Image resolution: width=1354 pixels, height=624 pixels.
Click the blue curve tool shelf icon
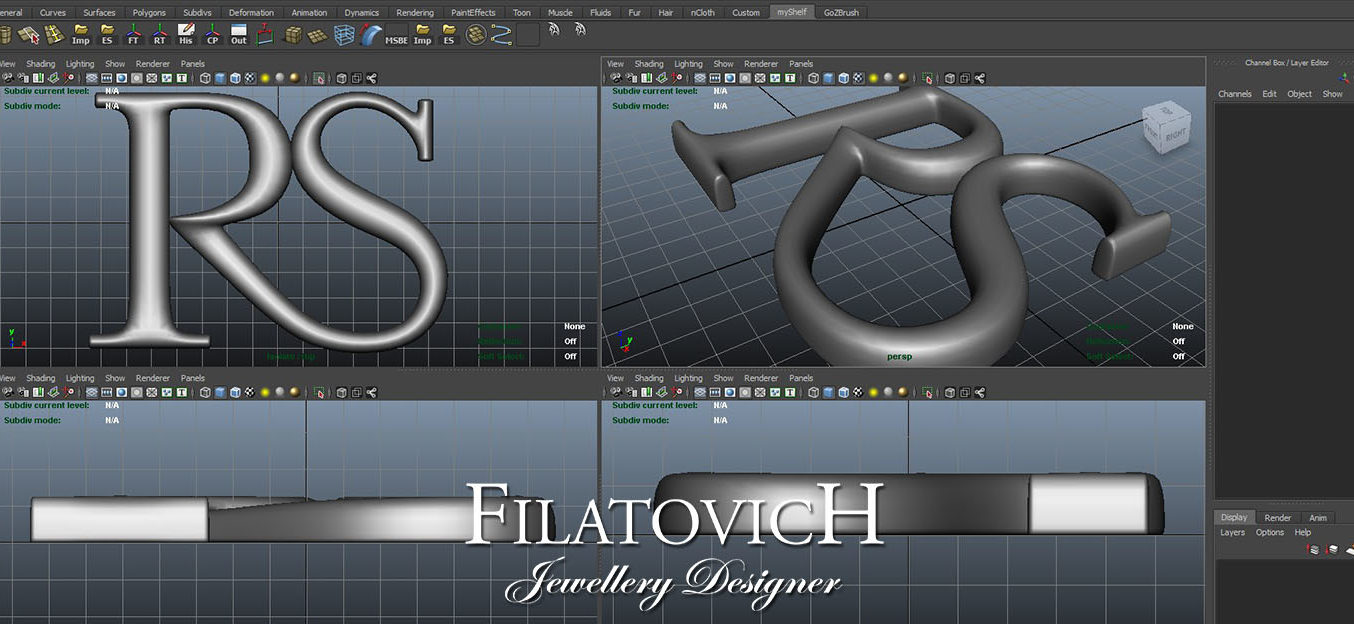(x=501, y=35)
